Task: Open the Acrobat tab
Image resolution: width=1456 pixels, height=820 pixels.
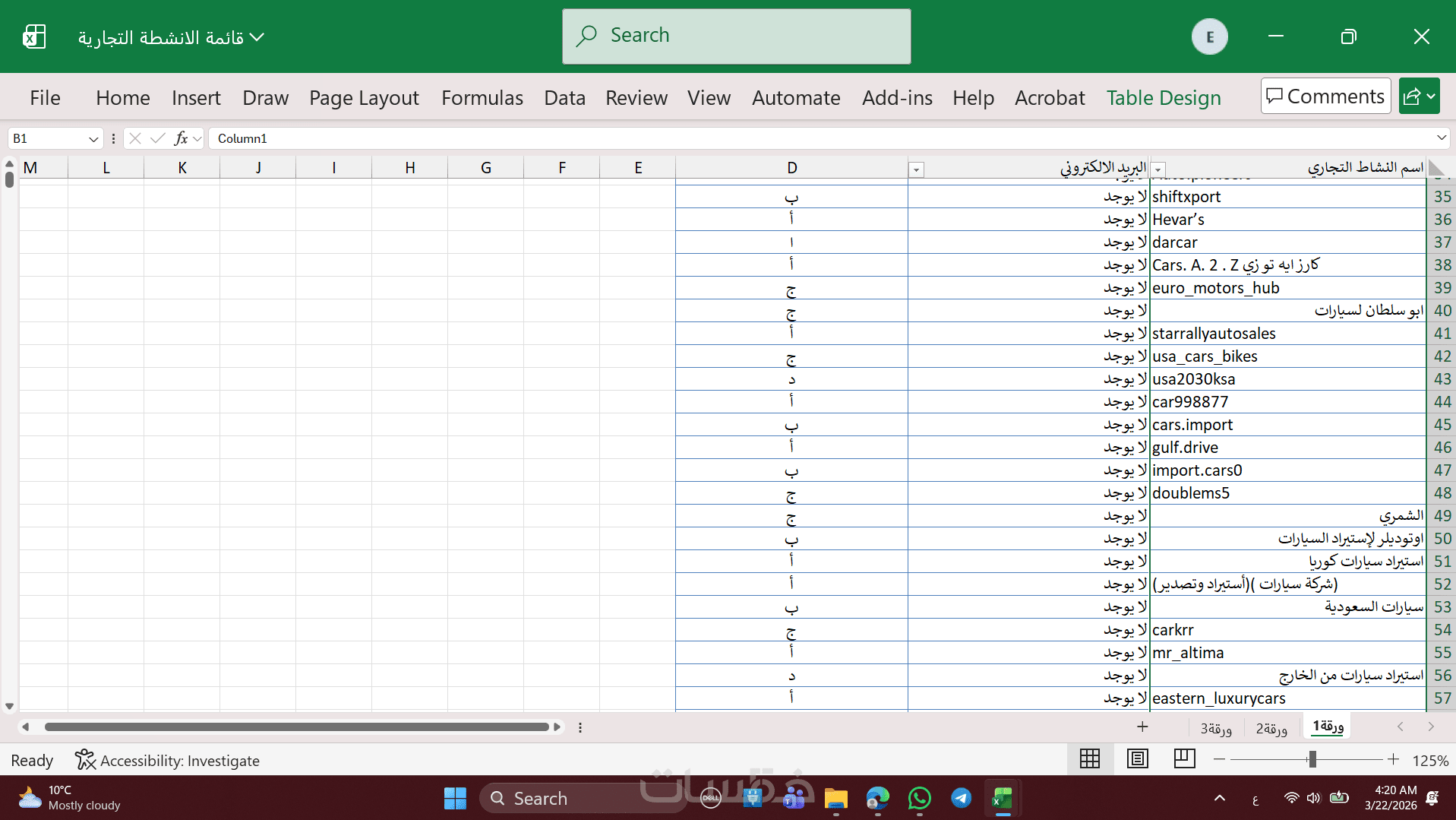Action: coord(1050,97)
